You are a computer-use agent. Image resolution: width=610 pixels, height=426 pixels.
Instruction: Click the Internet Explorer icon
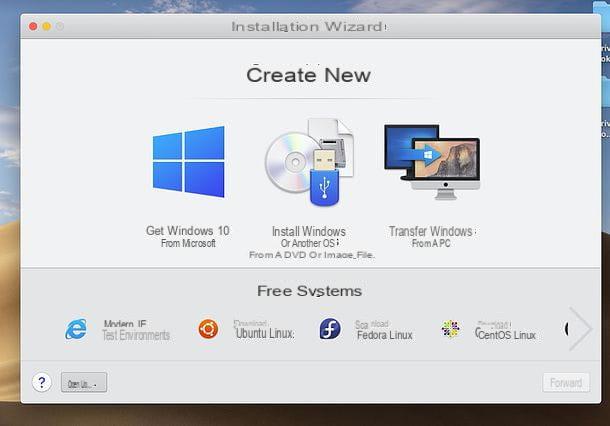click(76, 329)
